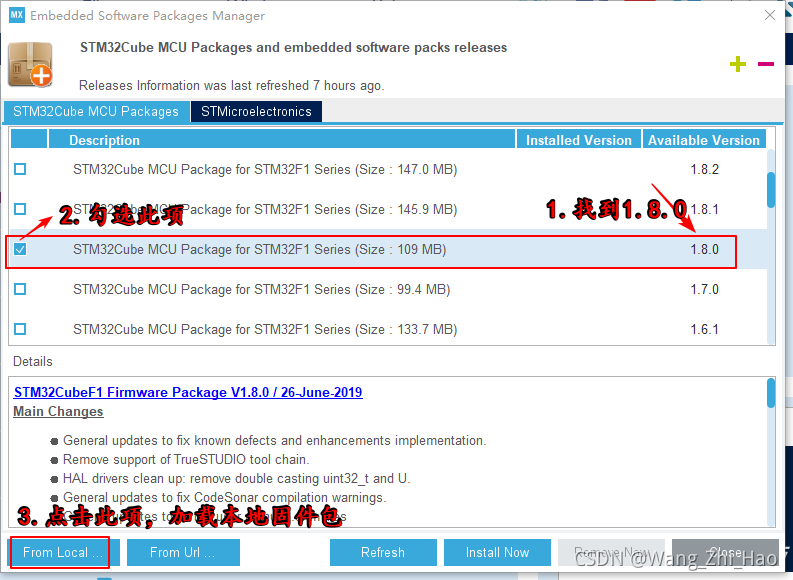Click available version 1.8.2 cell
The width and height of the screenshot is (793, 580).
point(704,169)
